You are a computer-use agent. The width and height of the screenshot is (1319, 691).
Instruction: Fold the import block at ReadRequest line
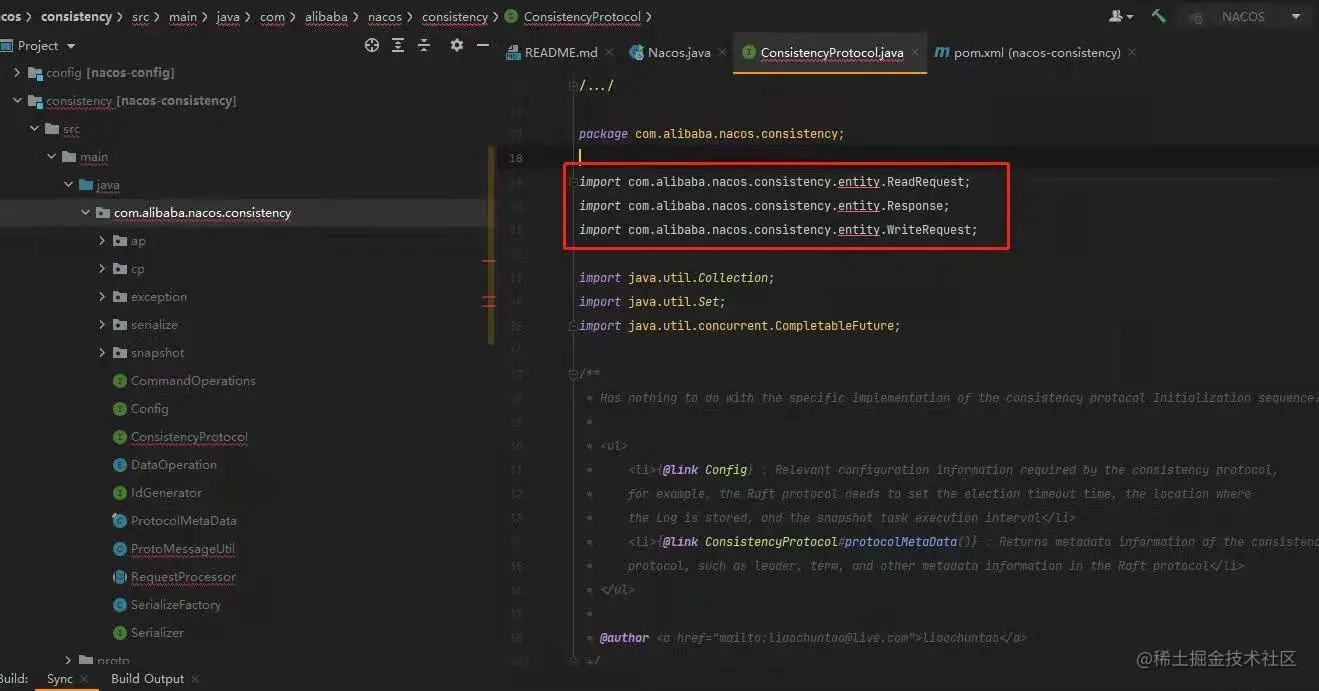[x=574, y=182]
